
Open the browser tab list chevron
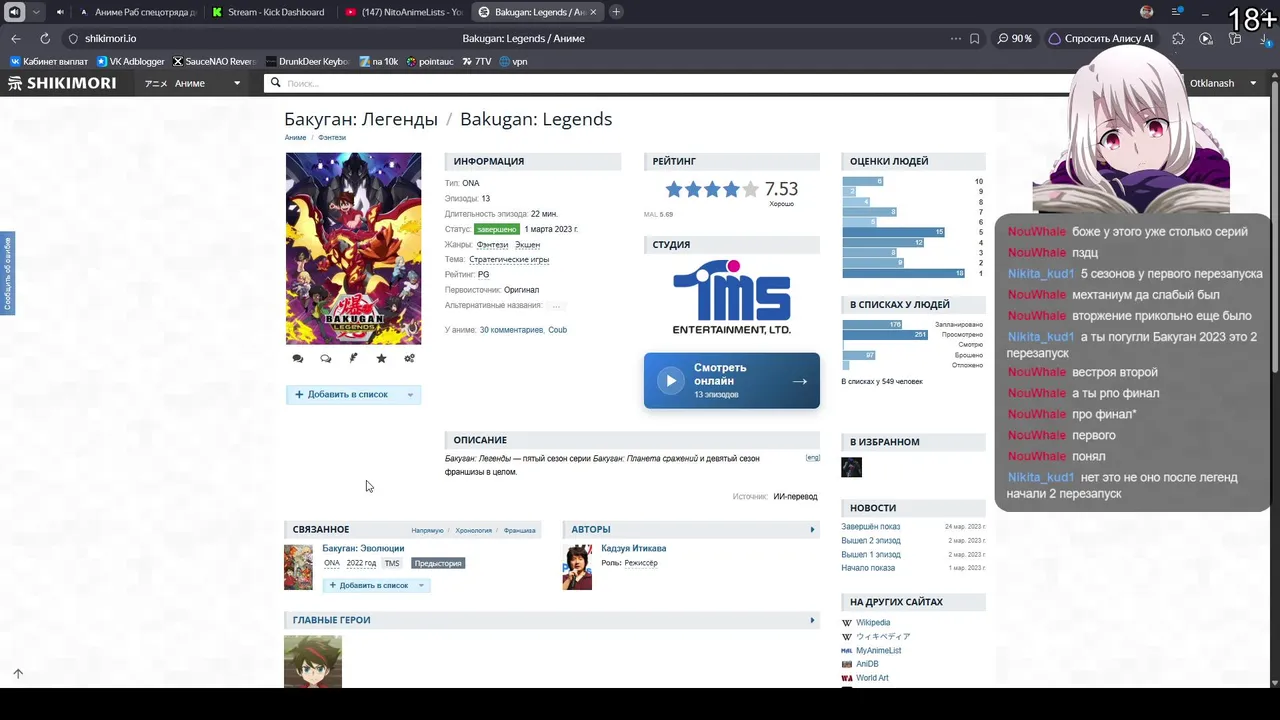click(x=37, y=12)
